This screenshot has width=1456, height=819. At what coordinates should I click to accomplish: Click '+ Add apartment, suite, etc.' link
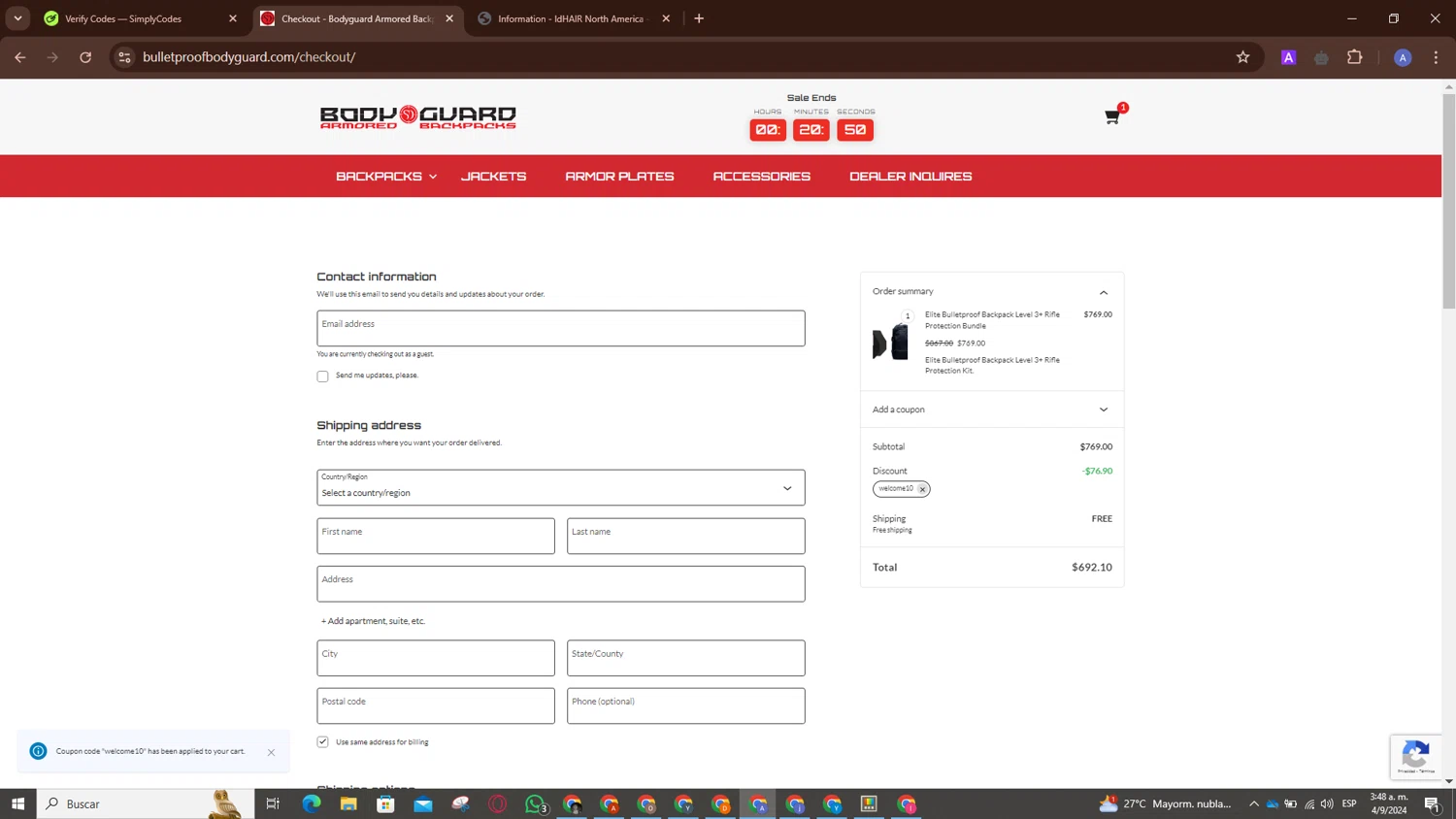coord(373,621)
